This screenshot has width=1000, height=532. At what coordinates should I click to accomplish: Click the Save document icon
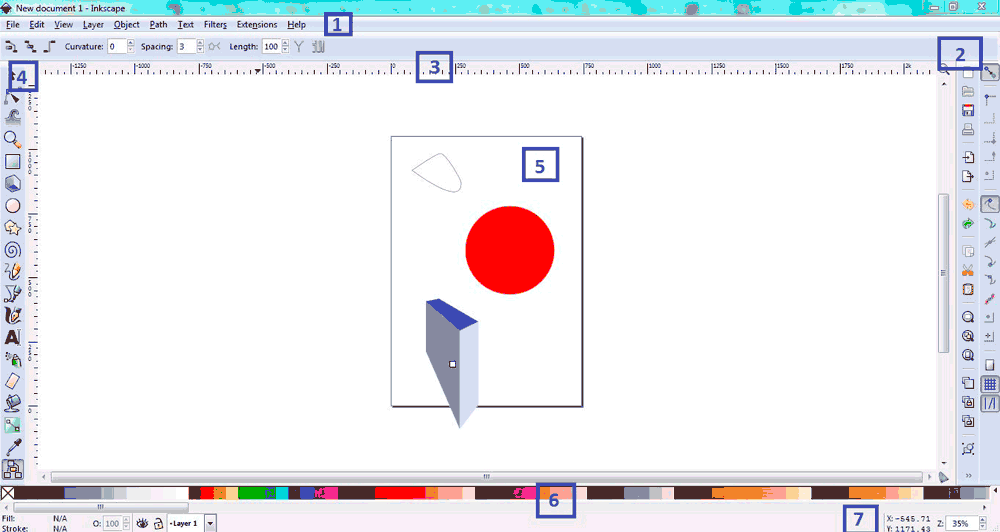[x=968, y=110]
